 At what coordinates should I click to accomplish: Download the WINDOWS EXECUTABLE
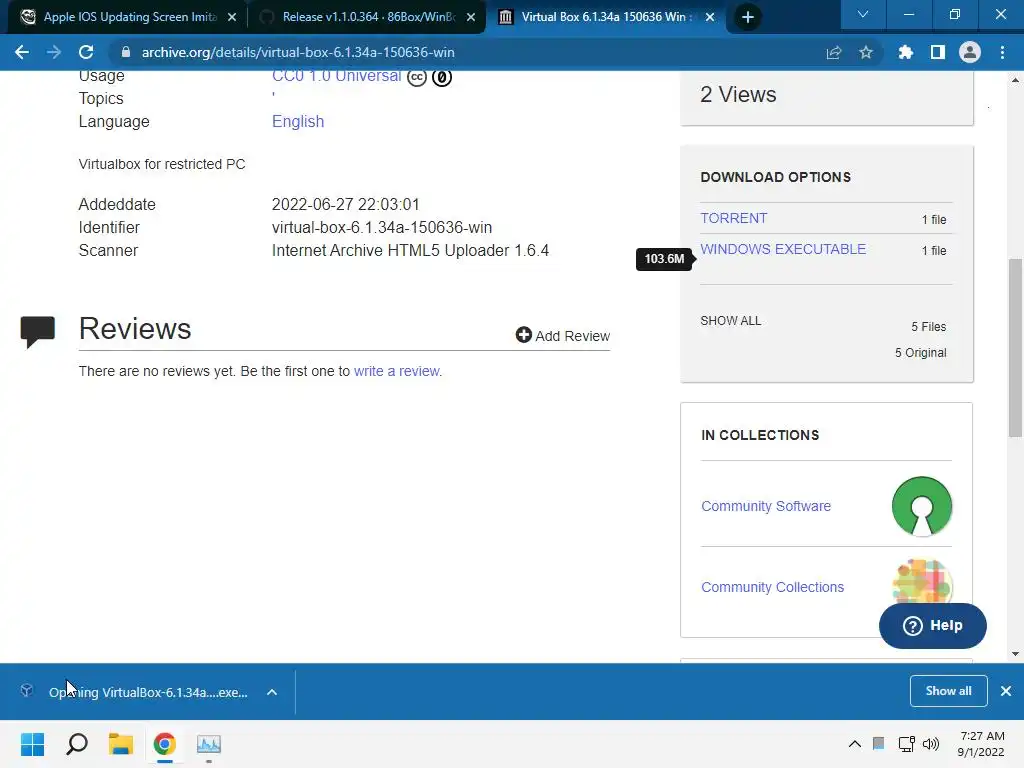point(783,249)
